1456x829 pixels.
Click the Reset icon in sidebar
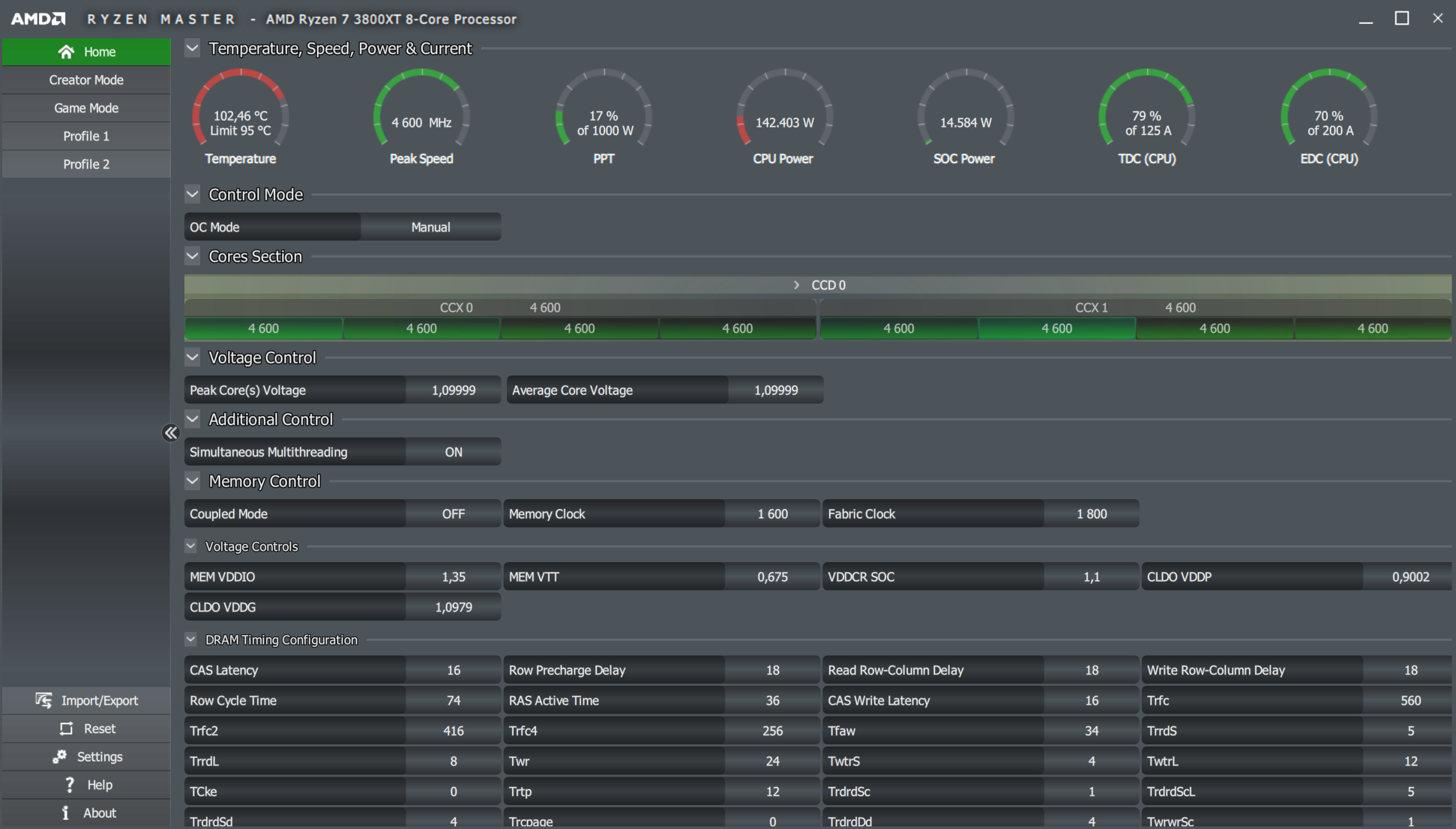[x=67, y=729]
